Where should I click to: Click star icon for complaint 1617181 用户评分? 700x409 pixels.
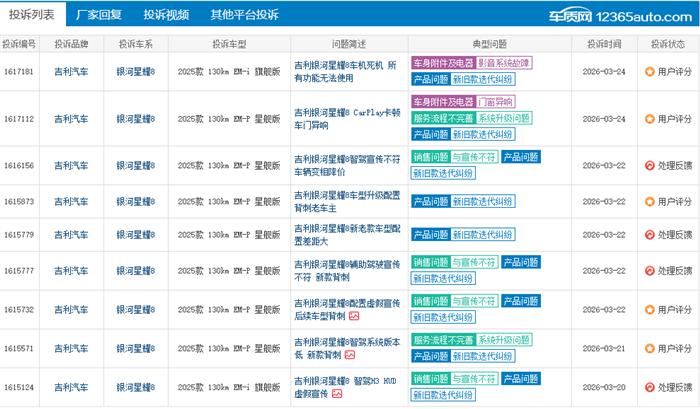(649, 71)
